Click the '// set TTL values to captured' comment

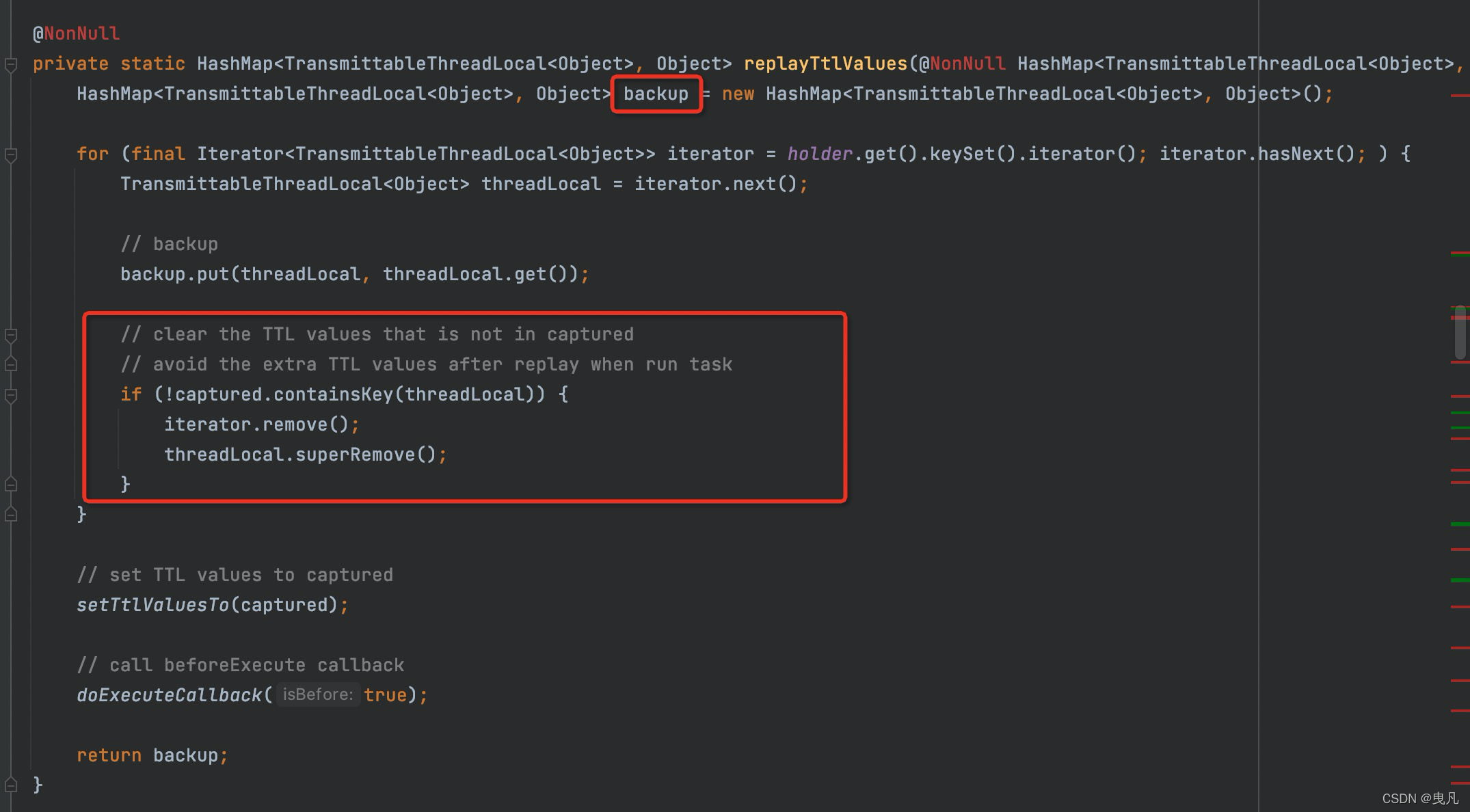pyautogui.click(x=235, y=575)
